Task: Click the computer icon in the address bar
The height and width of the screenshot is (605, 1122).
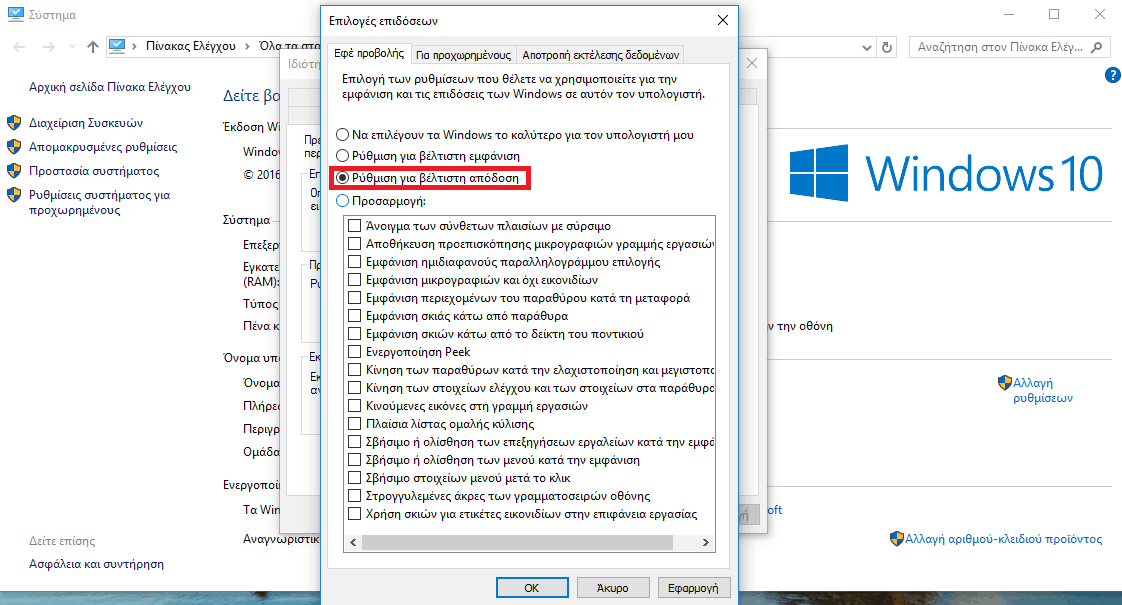Action: pos(117,46)
